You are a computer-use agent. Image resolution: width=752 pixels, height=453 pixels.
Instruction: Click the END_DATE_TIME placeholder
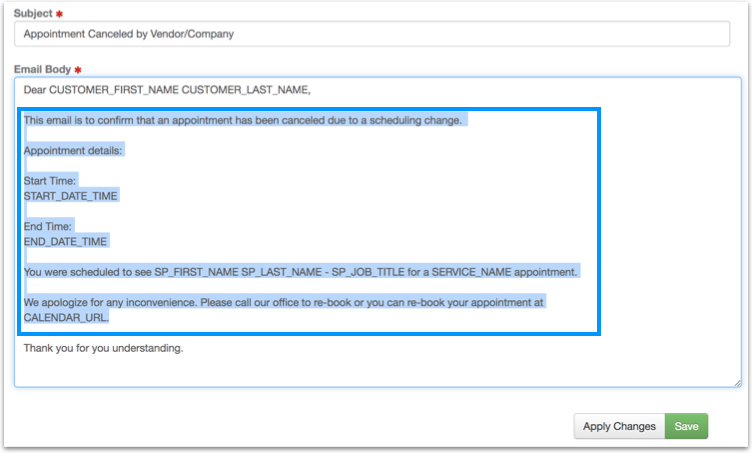click(66, 241)
